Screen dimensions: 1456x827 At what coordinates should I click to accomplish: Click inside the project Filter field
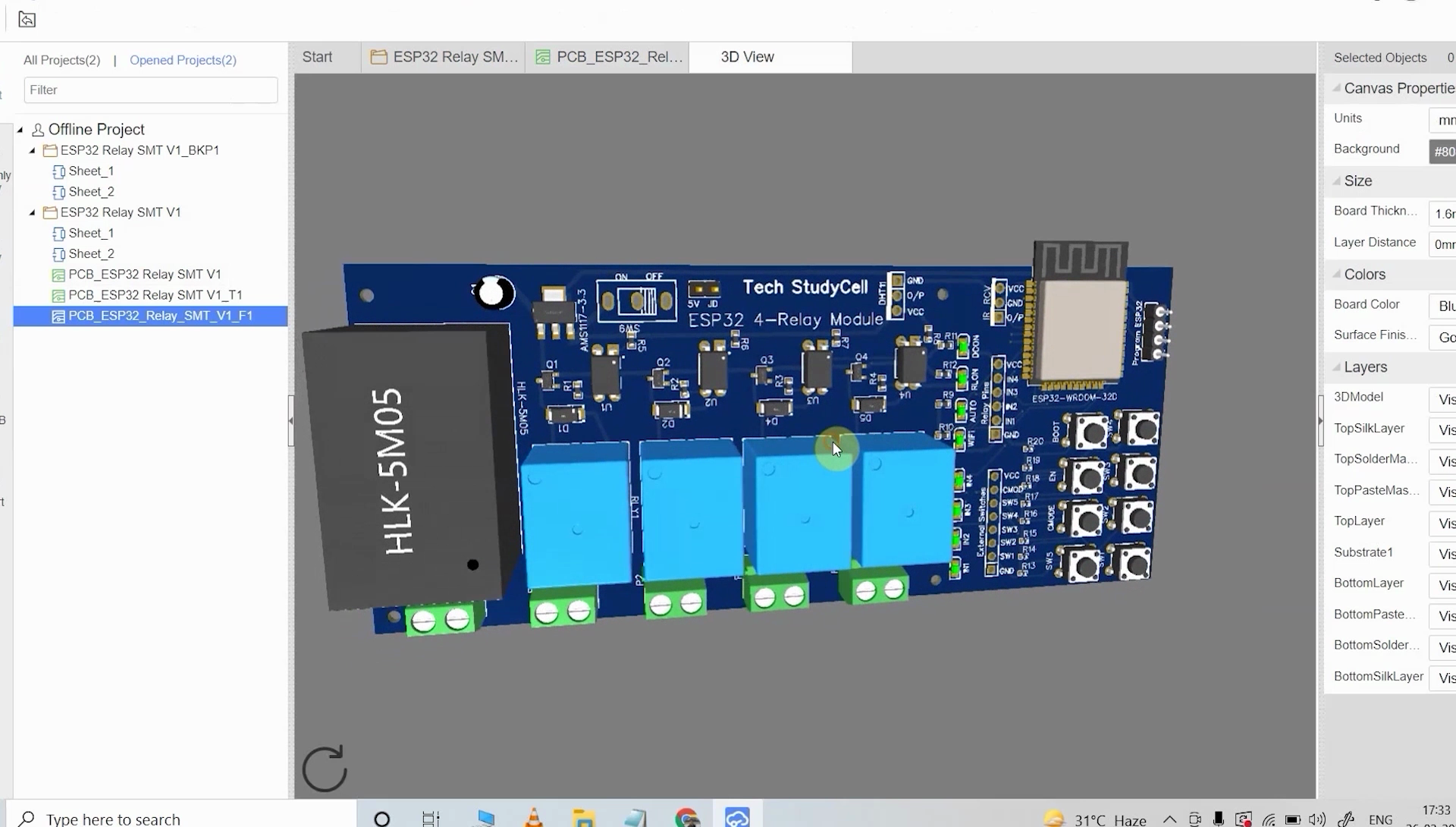(x=149, y=90)
